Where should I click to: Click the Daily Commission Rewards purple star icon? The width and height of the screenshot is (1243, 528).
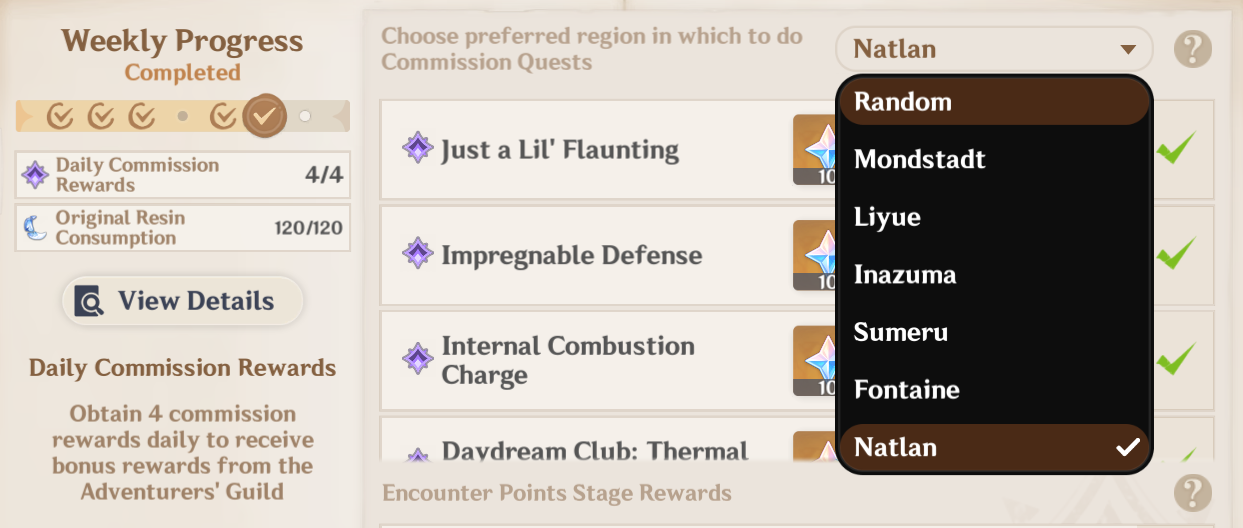(x=36, y=176)
